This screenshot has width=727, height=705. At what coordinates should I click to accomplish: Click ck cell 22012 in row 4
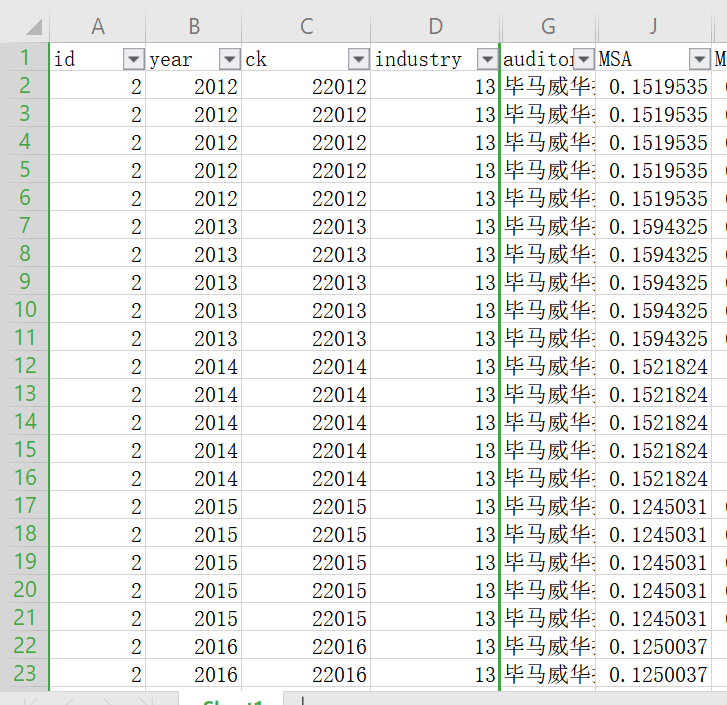[306, 142]
